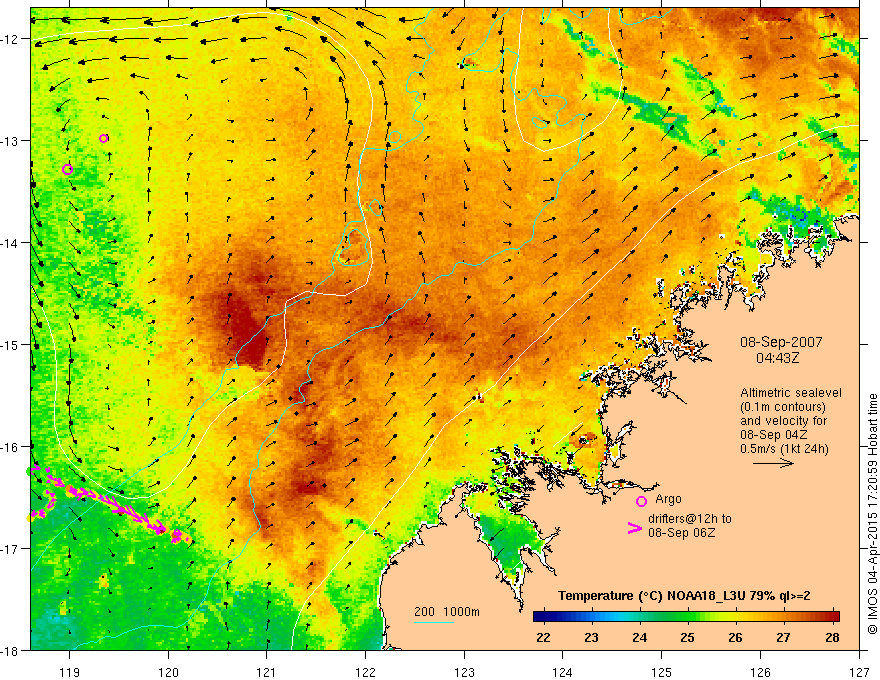Click the Argo float marker near 13.3°S
Image resolution: width=880 pixels, height=680 pixels.
pyautogui.click(x=67, y=169)
